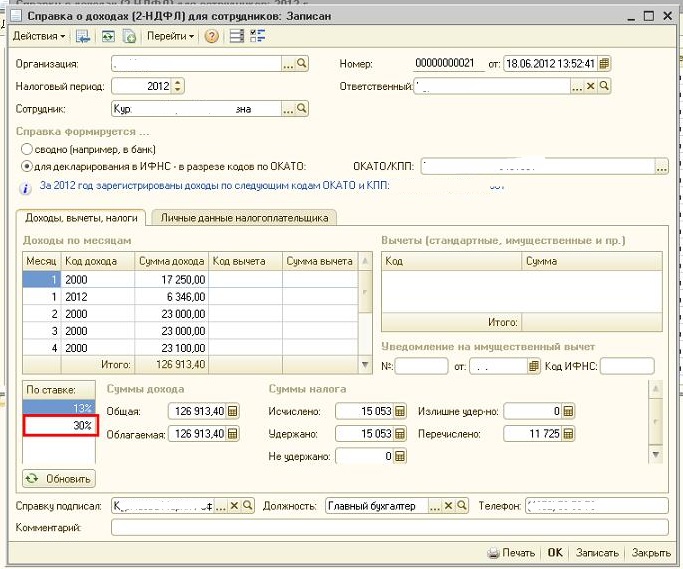Open the Доходы, вычеты, налоги tab
The width and height of the screenshot is (683, 569).
pos(81,217)
